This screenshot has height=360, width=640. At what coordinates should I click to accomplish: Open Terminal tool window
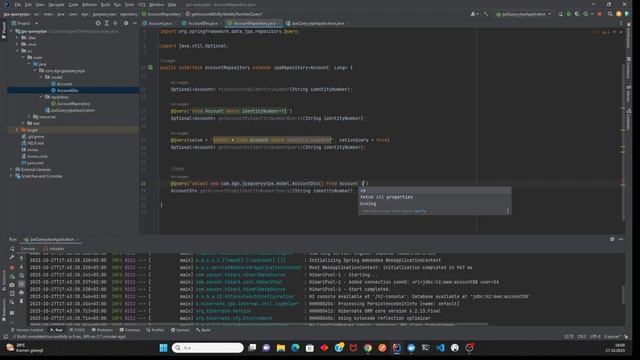pyautogui.click(x=129, y=330)
